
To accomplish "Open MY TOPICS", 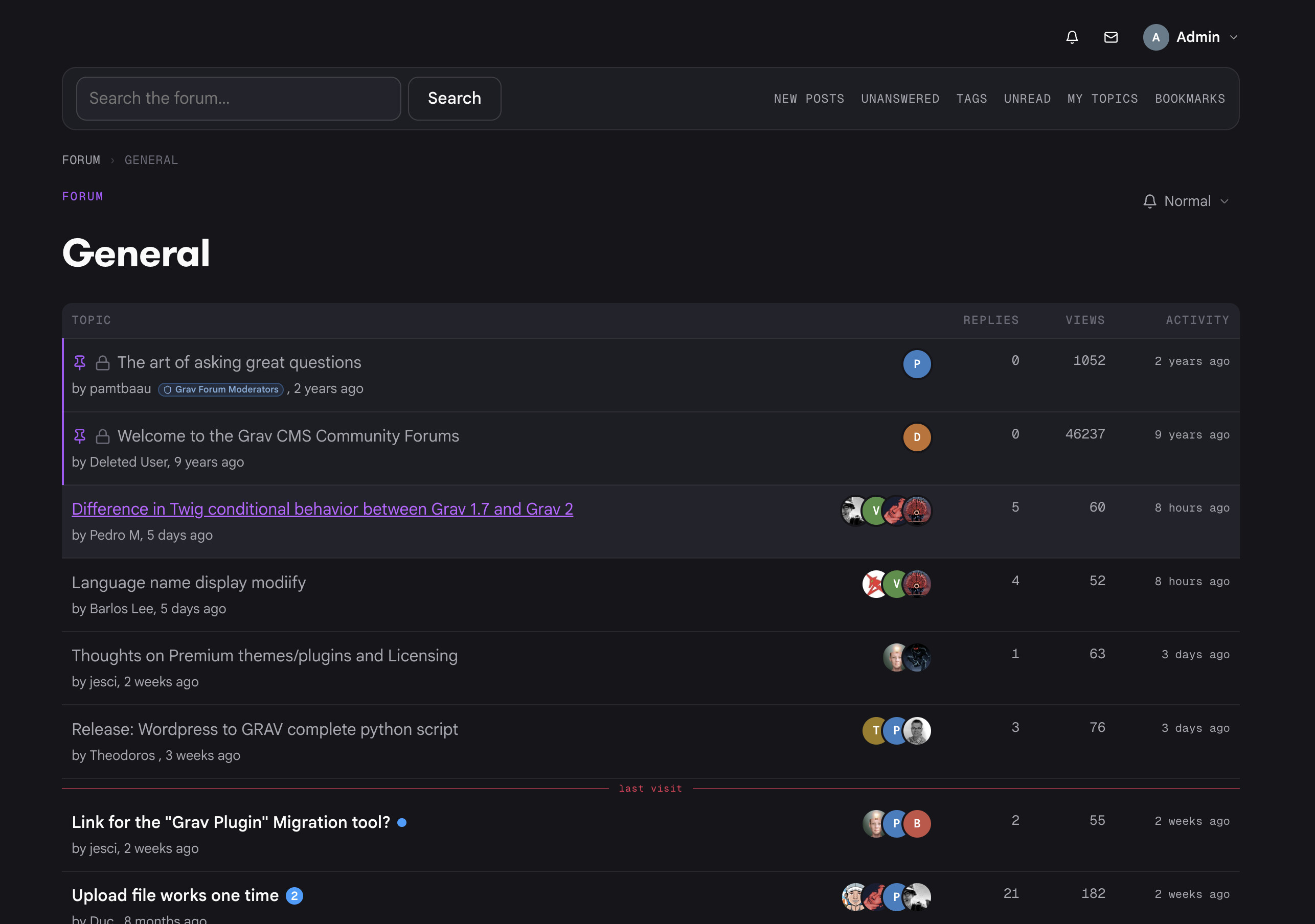I will tap(1102, 99).
